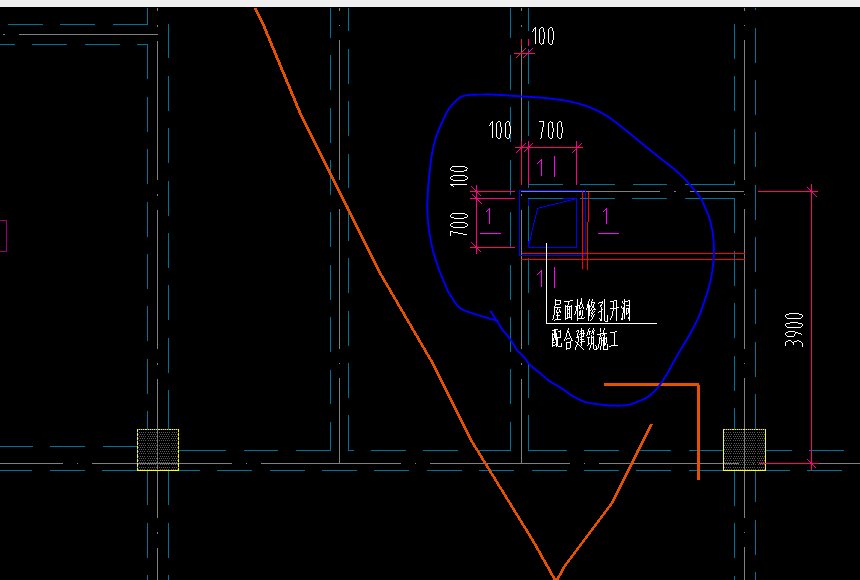860x580 pixels.
Task: Select the left yellow hatched column
Action: click(x=158, y=449)
